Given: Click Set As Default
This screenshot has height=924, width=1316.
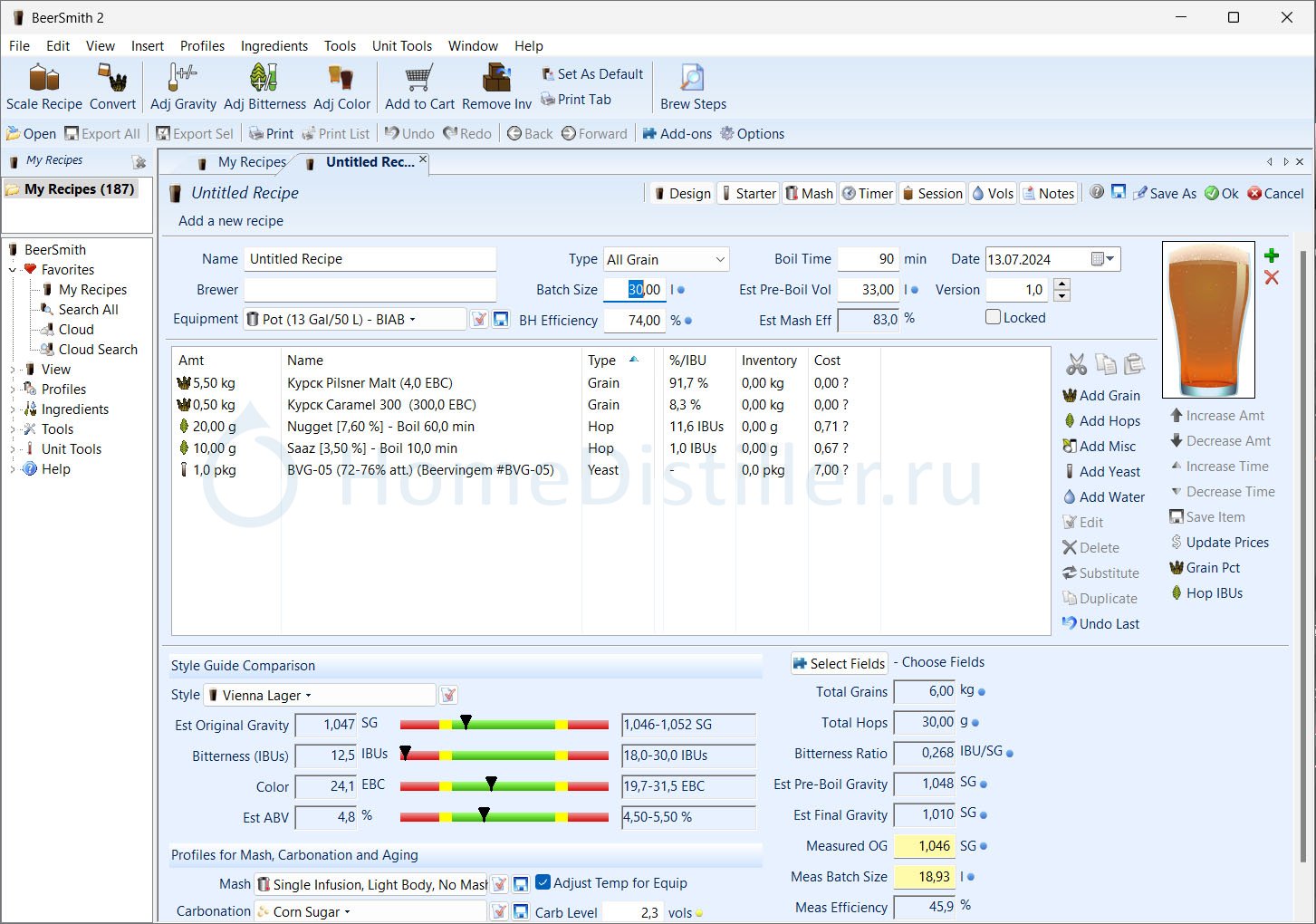Looking at the screenshot, I should [x=592, y=74].
